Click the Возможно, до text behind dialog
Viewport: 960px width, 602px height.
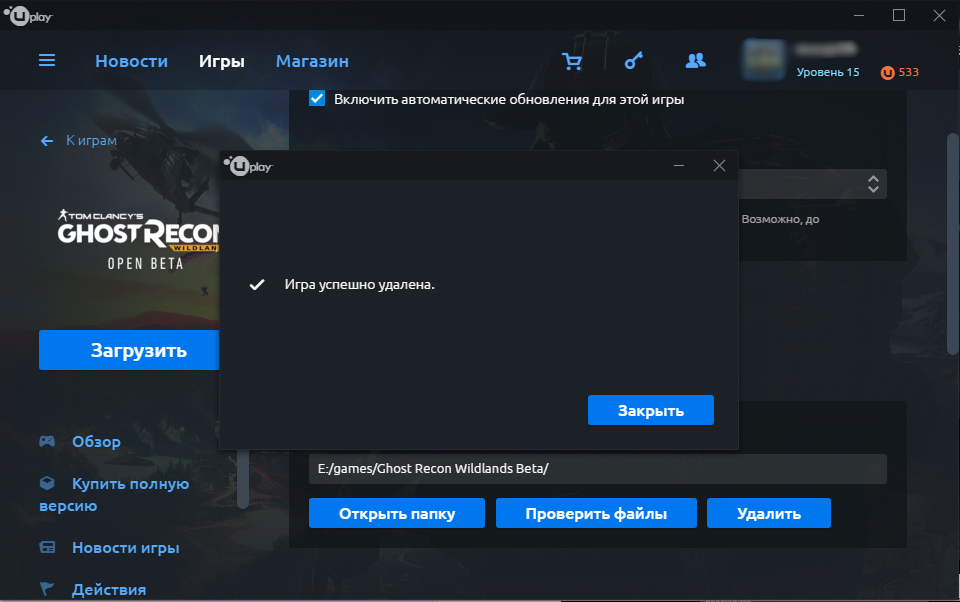pyautogui.click(x=780, y=219)
